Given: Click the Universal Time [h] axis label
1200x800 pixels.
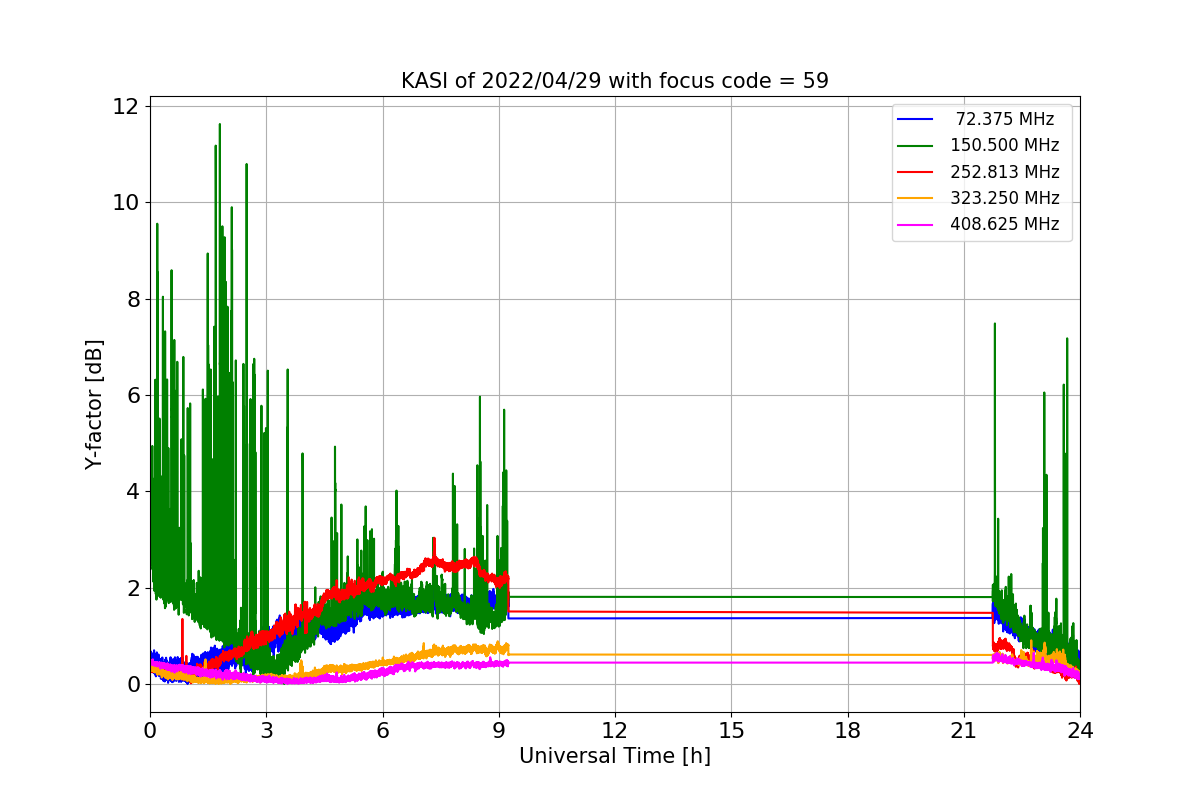Looking at the screenshot, I should pos(614,756).
